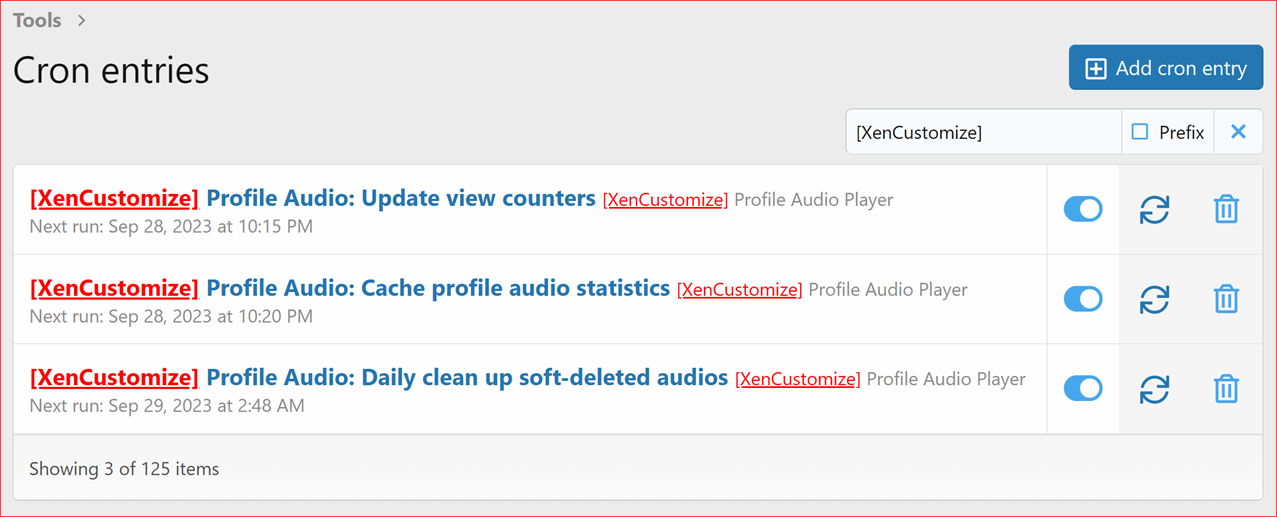The width and height of the screenshot is (1277, 517).
Task: Delete the Update view counters cron entry
Action: tap(1226, 209)
